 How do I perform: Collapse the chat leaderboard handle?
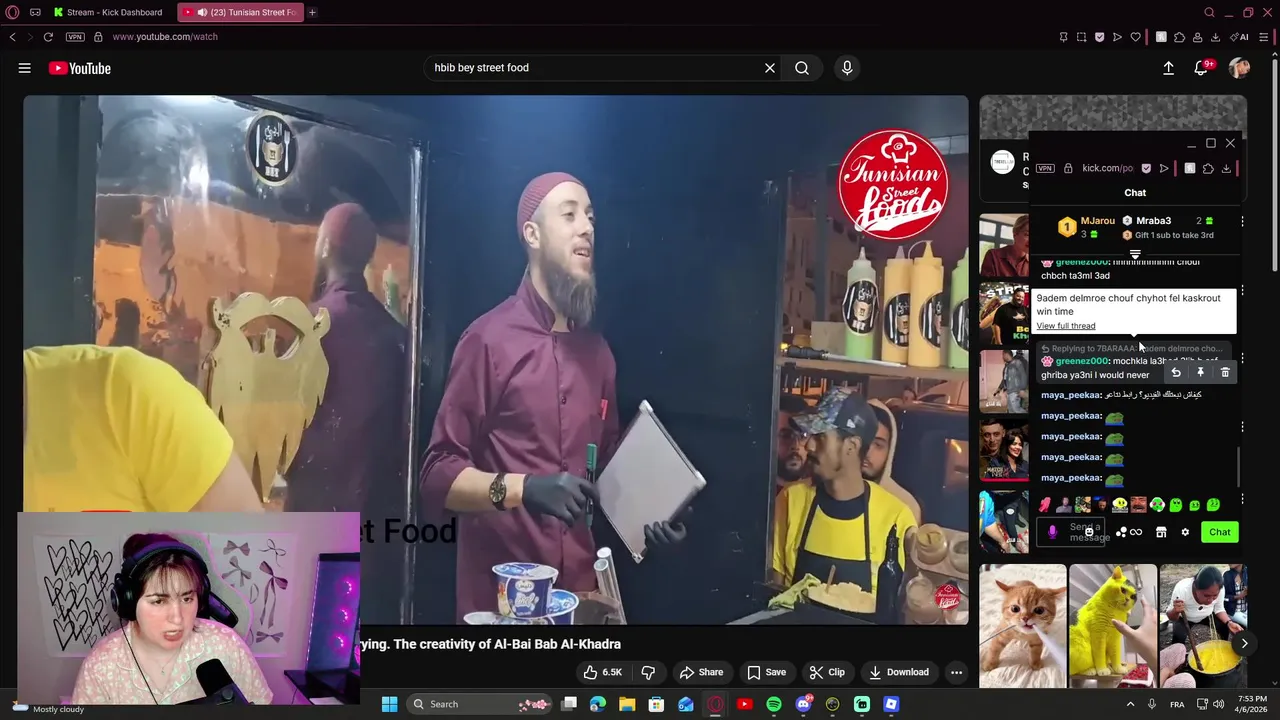point(1135,254)
